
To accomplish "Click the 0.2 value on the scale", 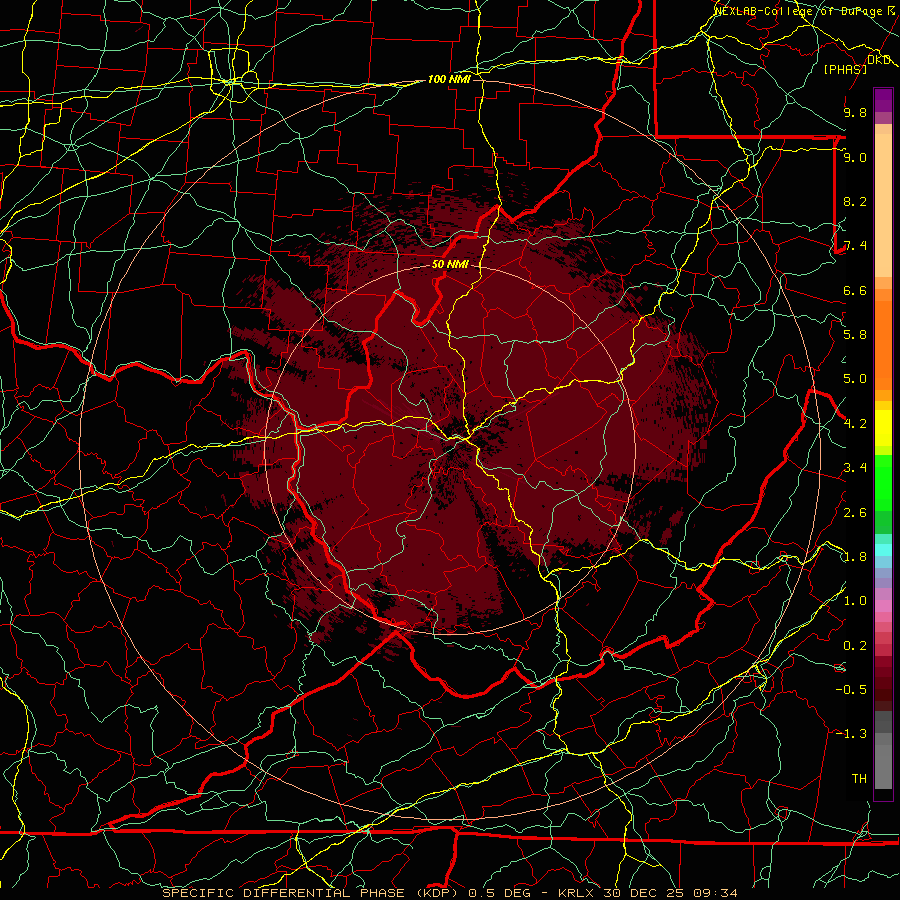I will click(855, 646).
